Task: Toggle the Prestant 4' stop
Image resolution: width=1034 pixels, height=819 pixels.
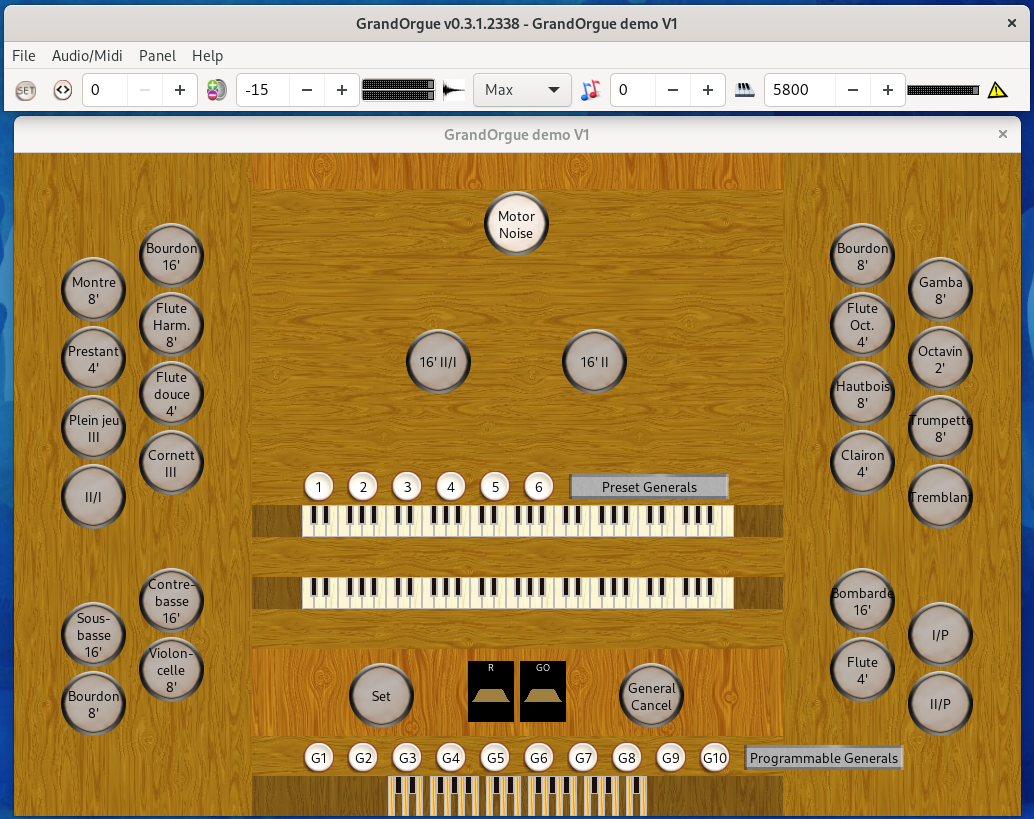Action: 94,359
